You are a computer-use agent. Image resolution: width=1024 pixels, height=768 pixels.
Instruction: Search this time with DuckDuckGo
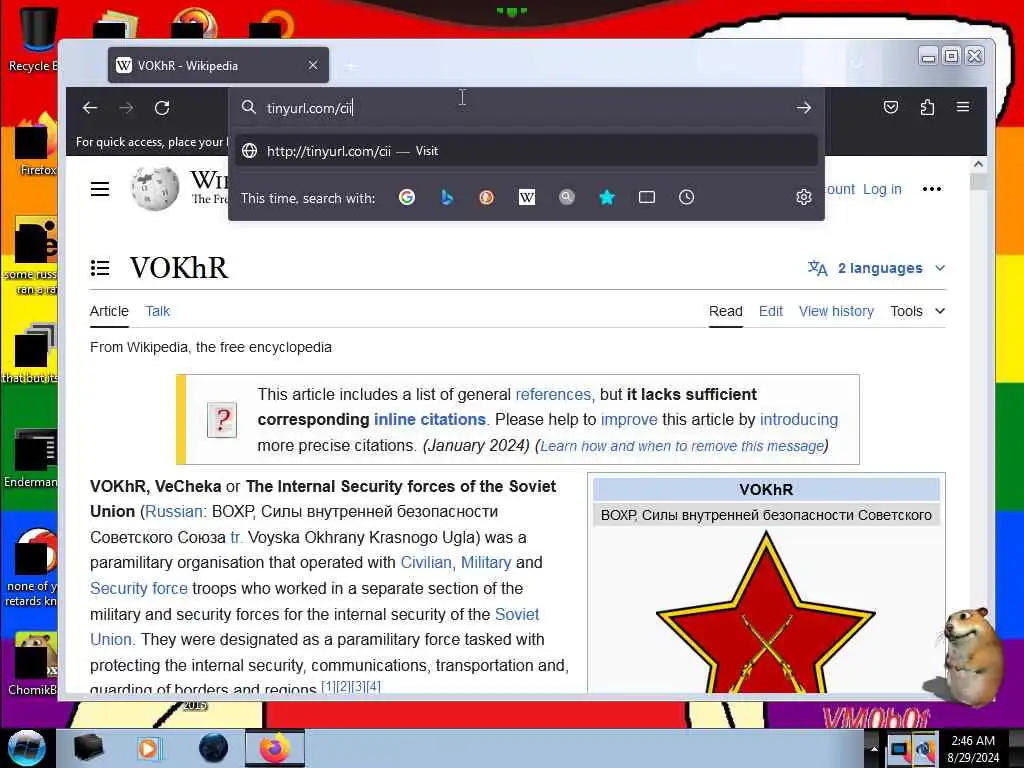pyautogui.click(x=487, y=197)
